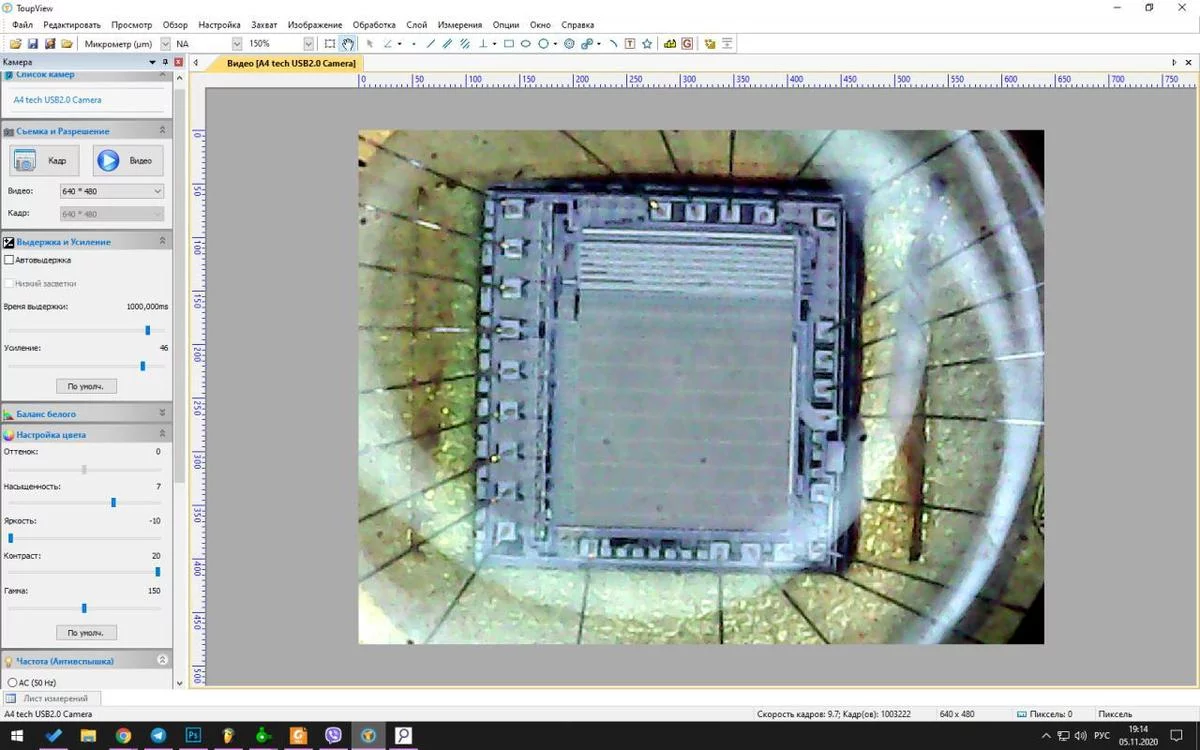Choose the angle measurement tool
The width and height of the screenshot is (1200, 750).
tap(388, 44)
